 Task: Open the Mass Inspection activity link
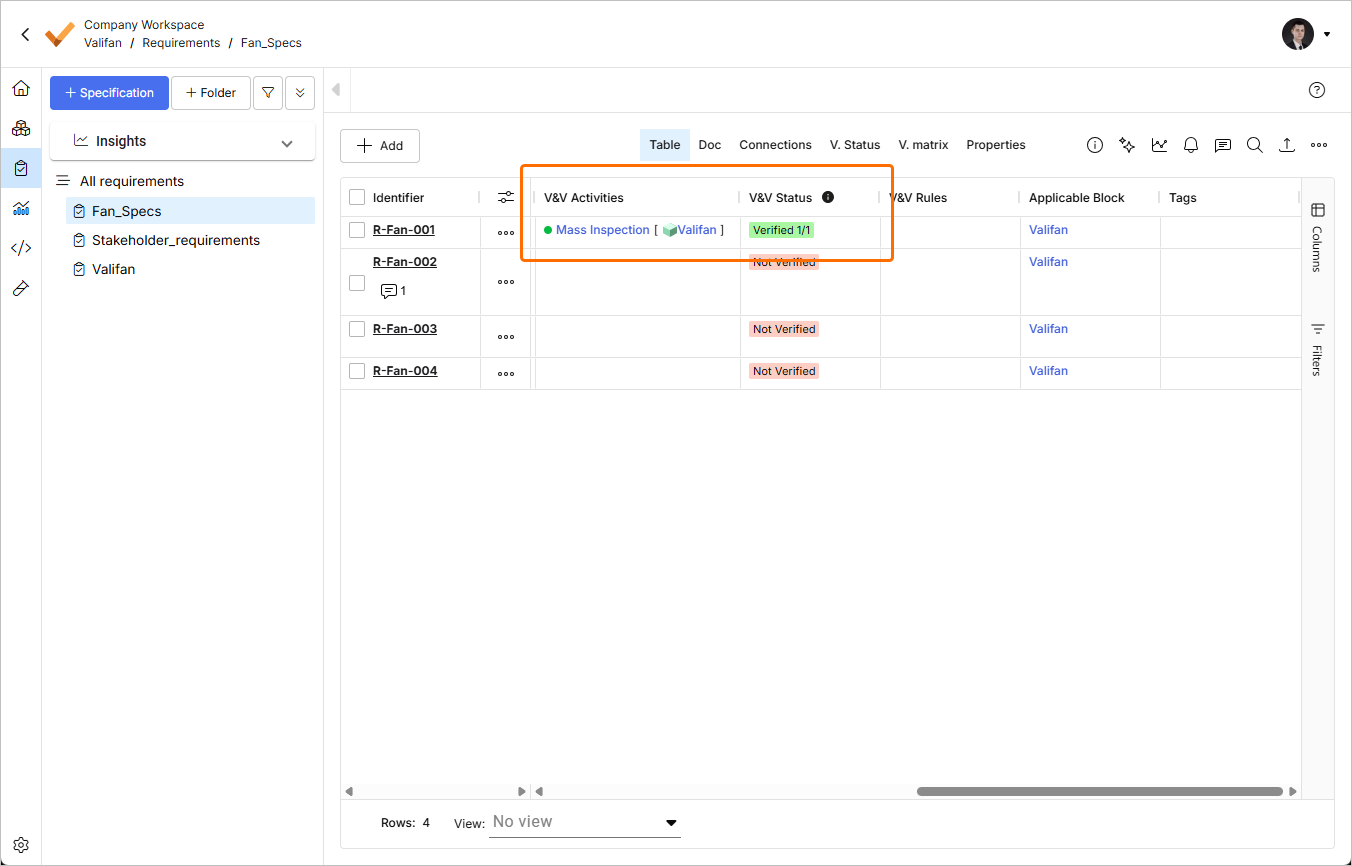click(603, 230)
